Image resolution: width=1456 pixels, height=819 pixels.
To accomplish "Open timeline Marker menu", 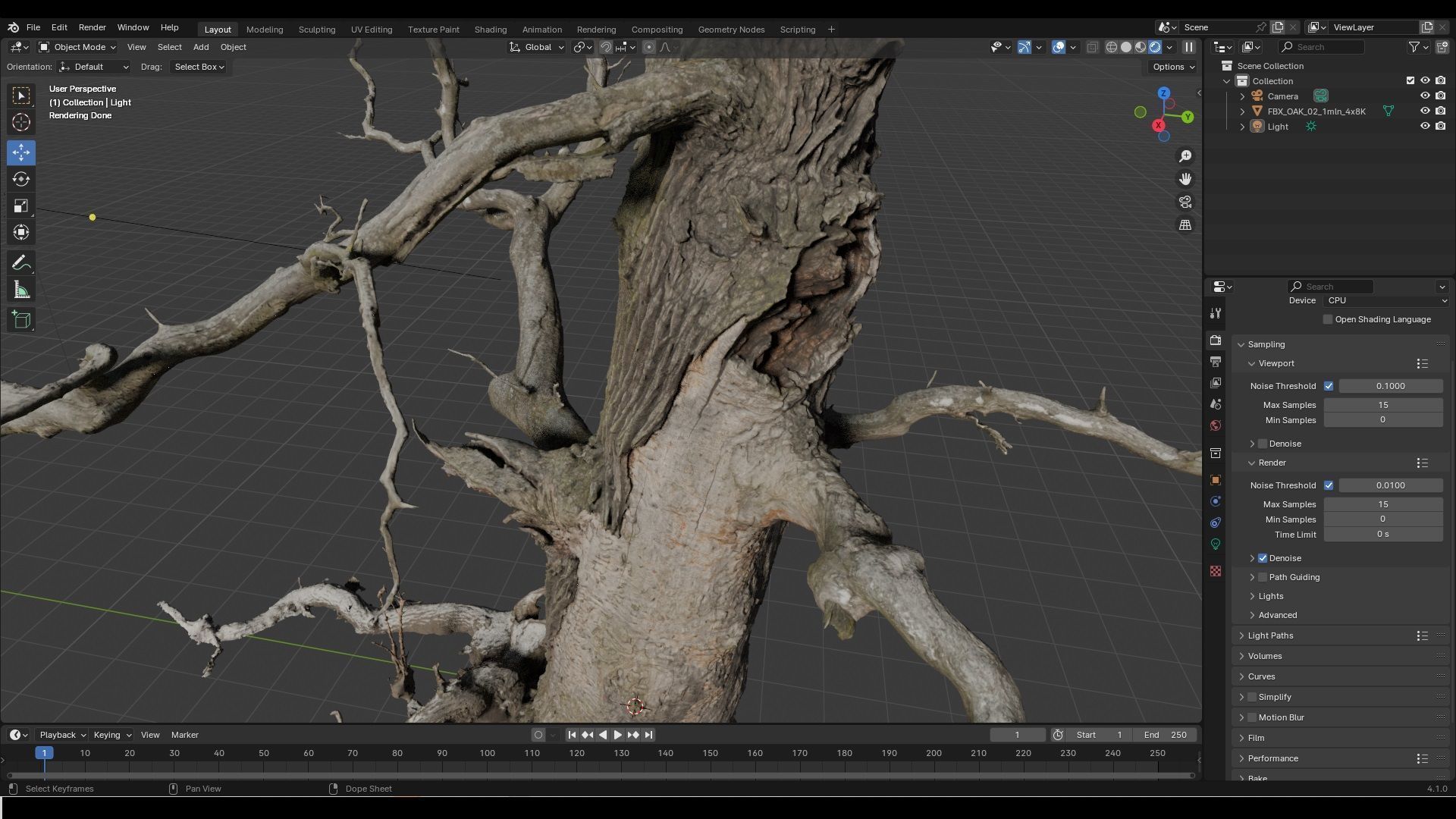I will [x=184, y=735].
